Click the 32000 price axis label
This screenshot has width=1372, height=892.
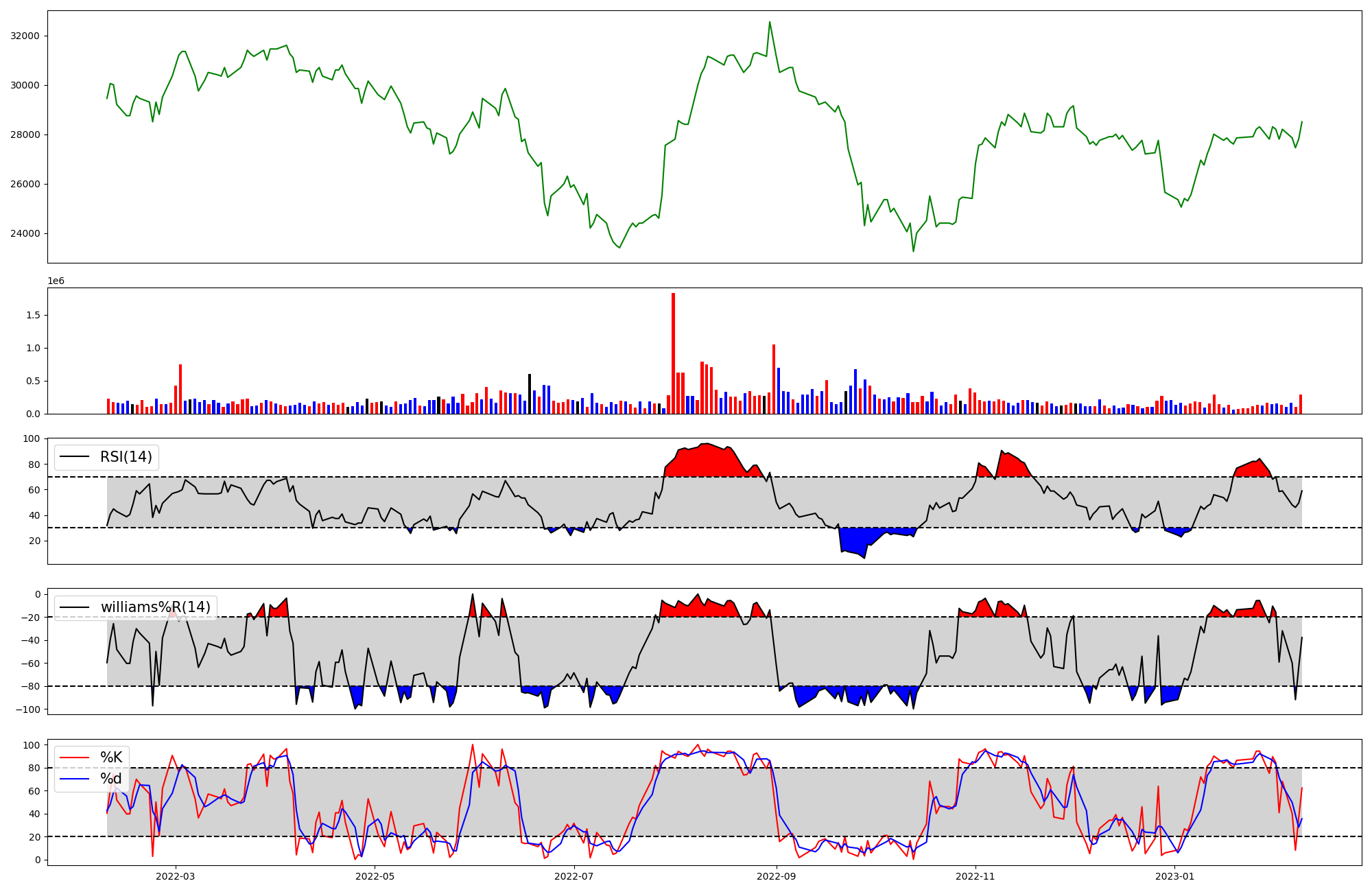click(x=25, y=36)
